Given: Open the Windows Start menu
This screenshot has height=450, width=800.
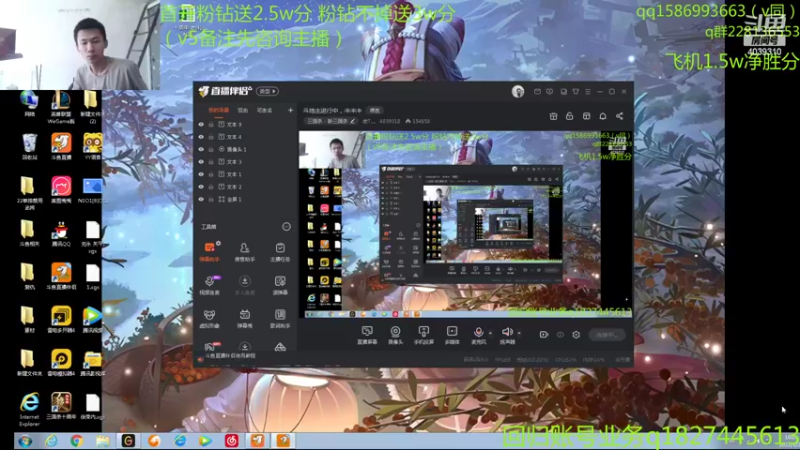Looking at the screenshot, I should pyautogui.click(x=25, y=440).
